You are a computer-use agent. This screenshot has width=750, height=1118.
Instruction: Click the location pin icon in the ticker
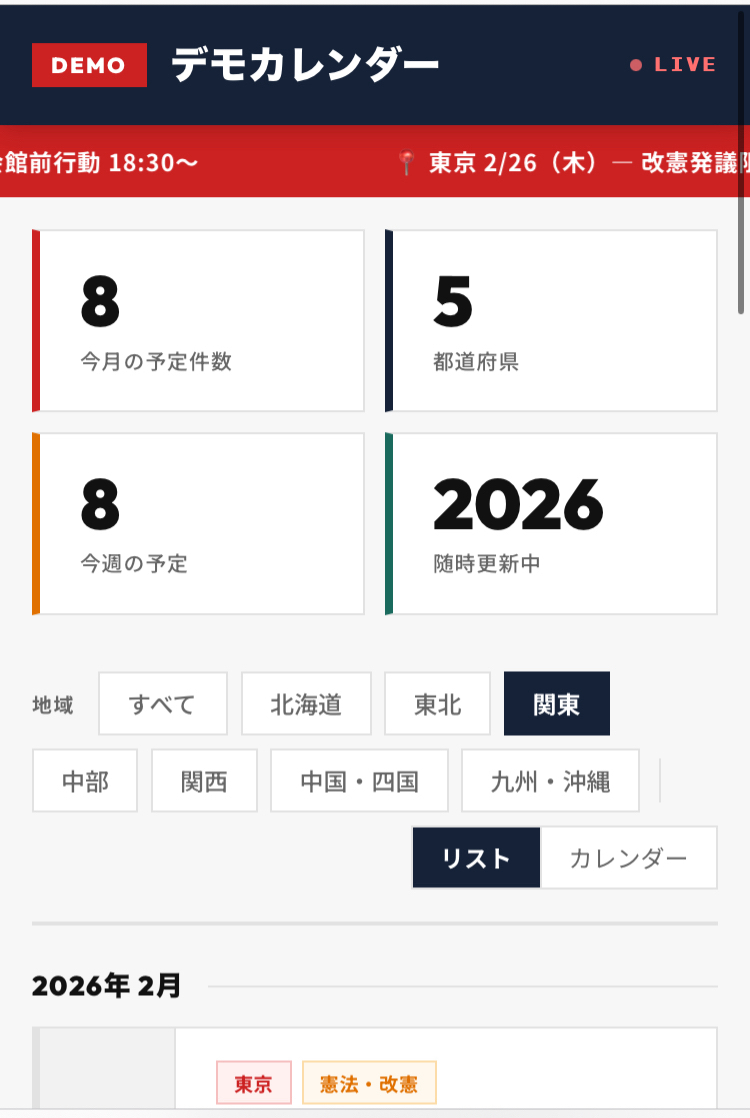click(406, 163)
